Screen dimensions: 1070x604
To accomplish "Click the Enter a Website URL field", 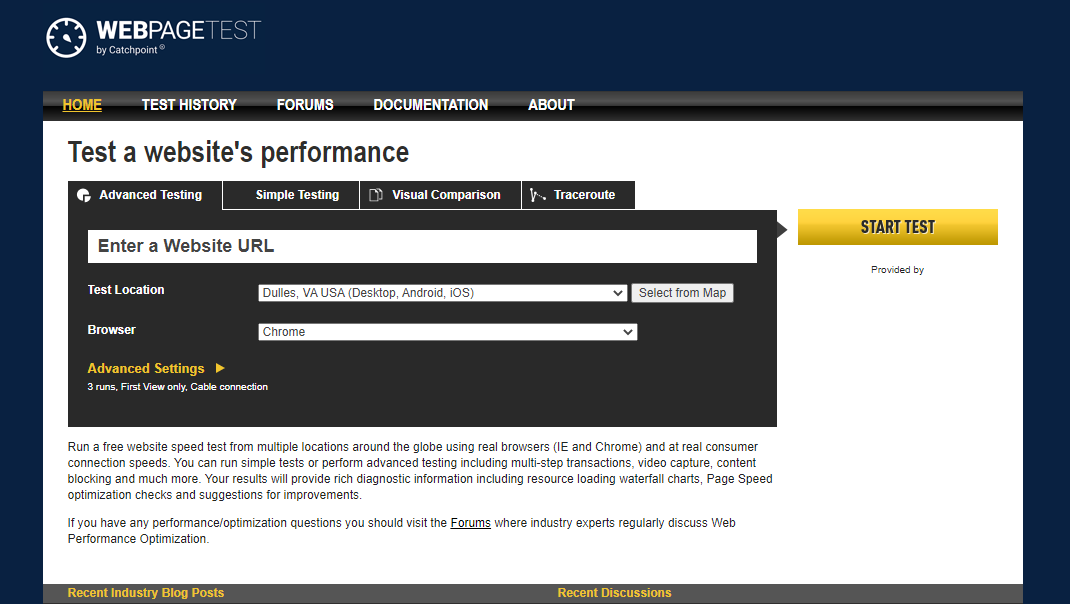I will [422, 246].
